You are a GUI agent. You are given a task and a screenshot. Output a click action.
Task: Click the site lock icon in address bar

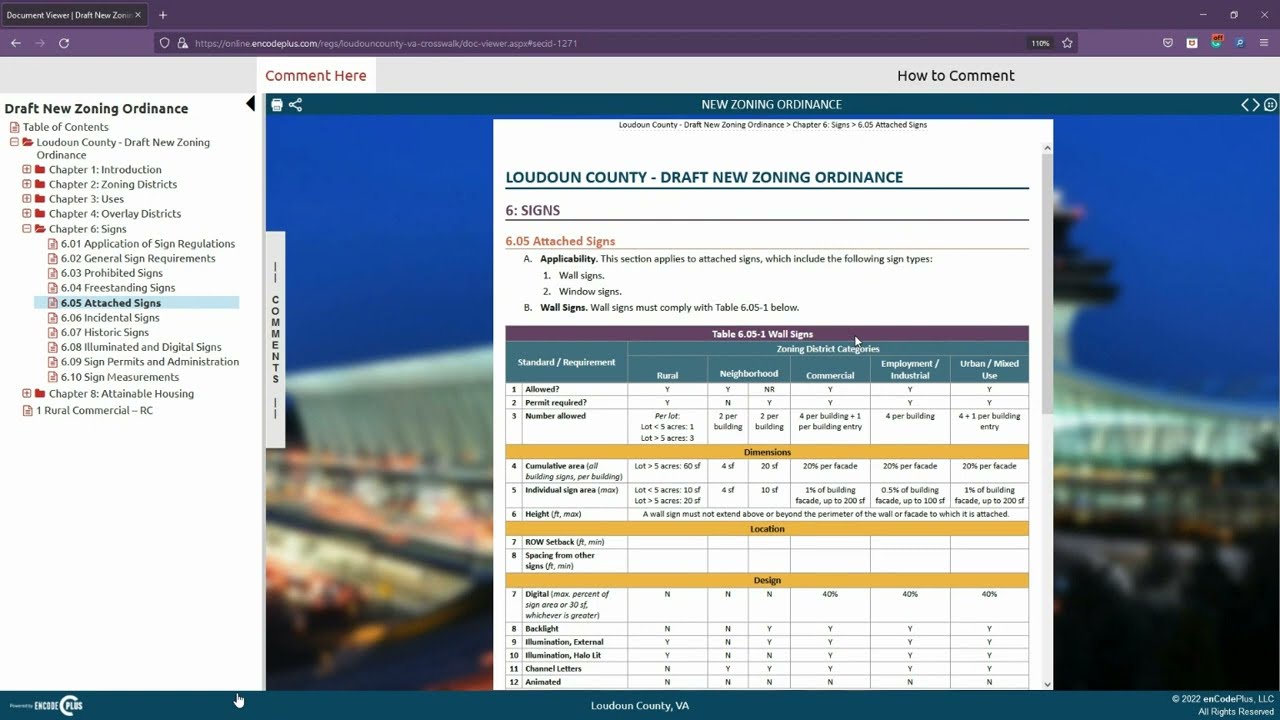click(x=182, y=43)
